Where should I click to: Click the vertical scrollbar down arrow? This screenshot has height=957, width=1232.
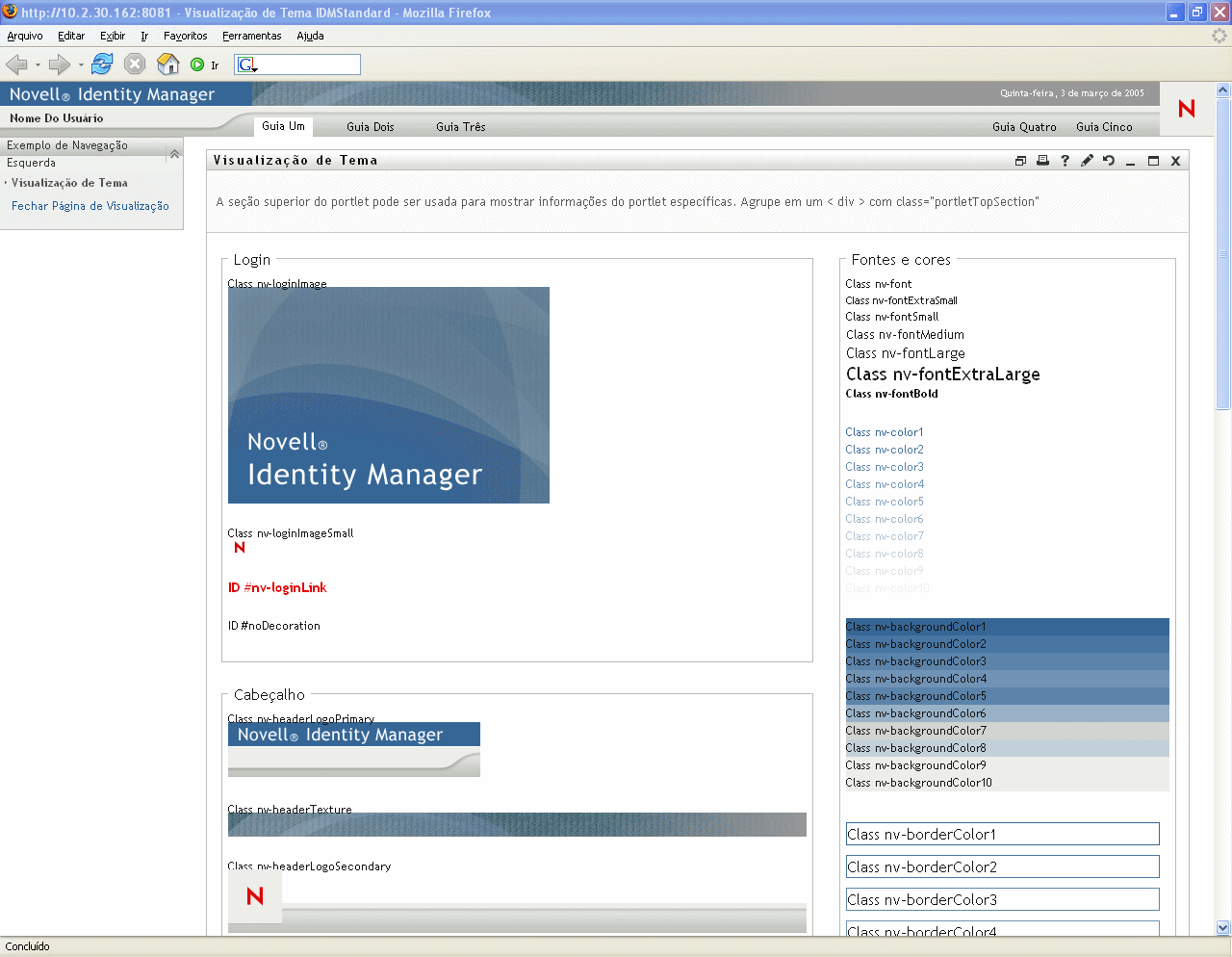click(x=1223, y=928)
